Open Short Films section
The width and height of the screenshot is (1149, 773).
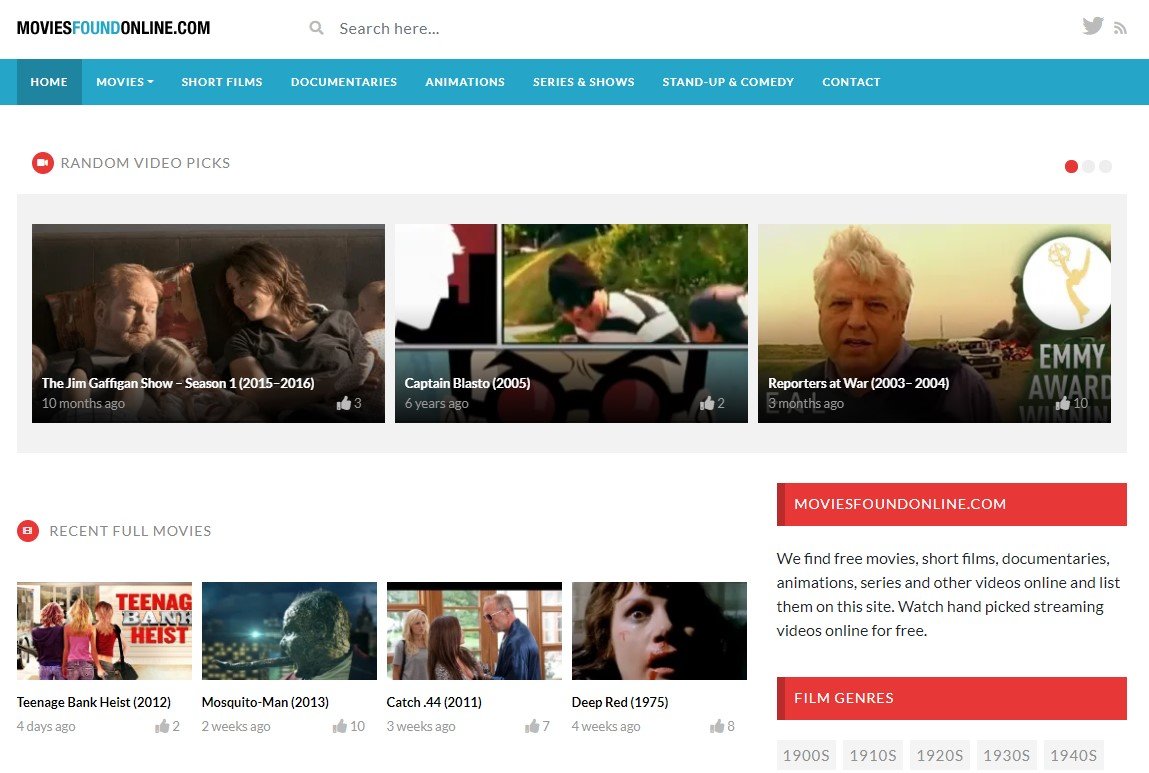pyautogui.click(x=222, y=82)
